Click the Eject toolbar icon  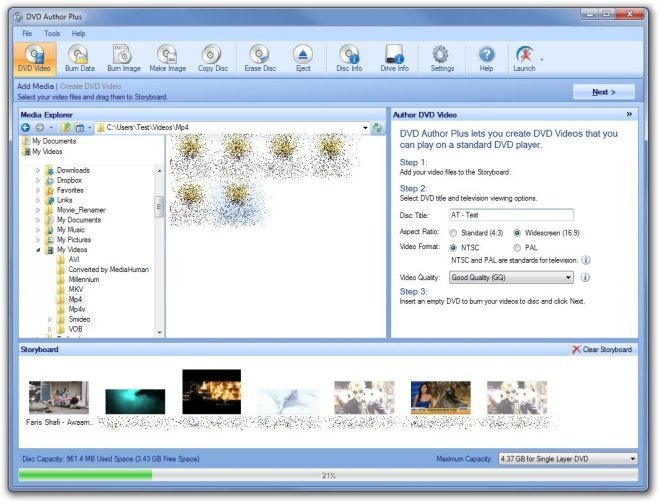(303, 59)
